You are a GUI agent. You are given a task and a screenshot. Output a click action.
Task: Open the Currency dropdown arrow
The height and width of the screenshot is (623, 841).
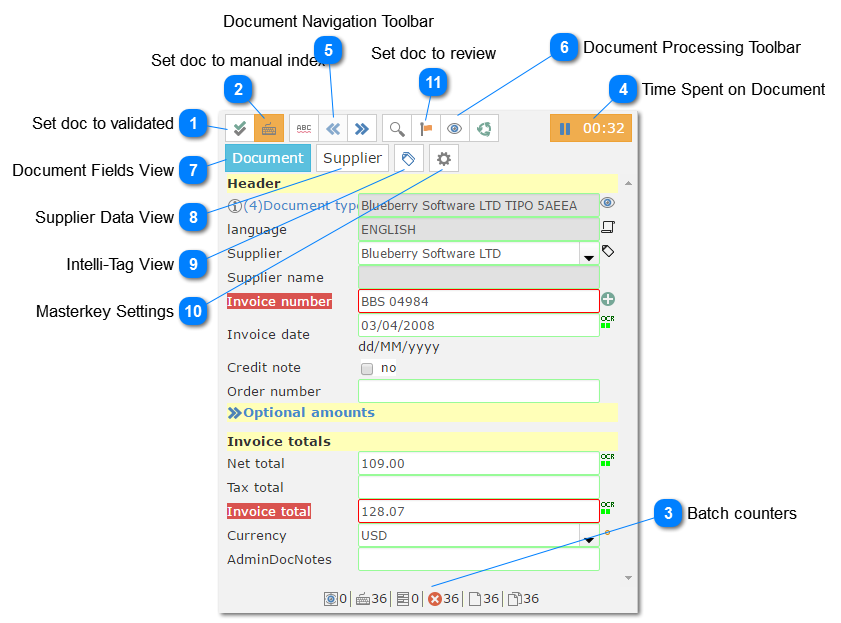589,538
